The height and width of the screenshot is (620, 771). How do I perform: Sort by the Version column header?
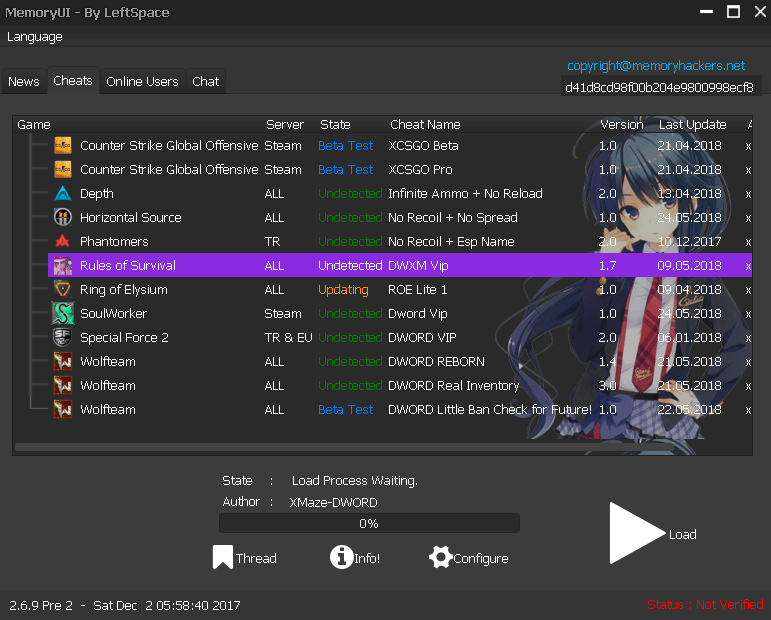pyautogui.click(x=622, y=125)
